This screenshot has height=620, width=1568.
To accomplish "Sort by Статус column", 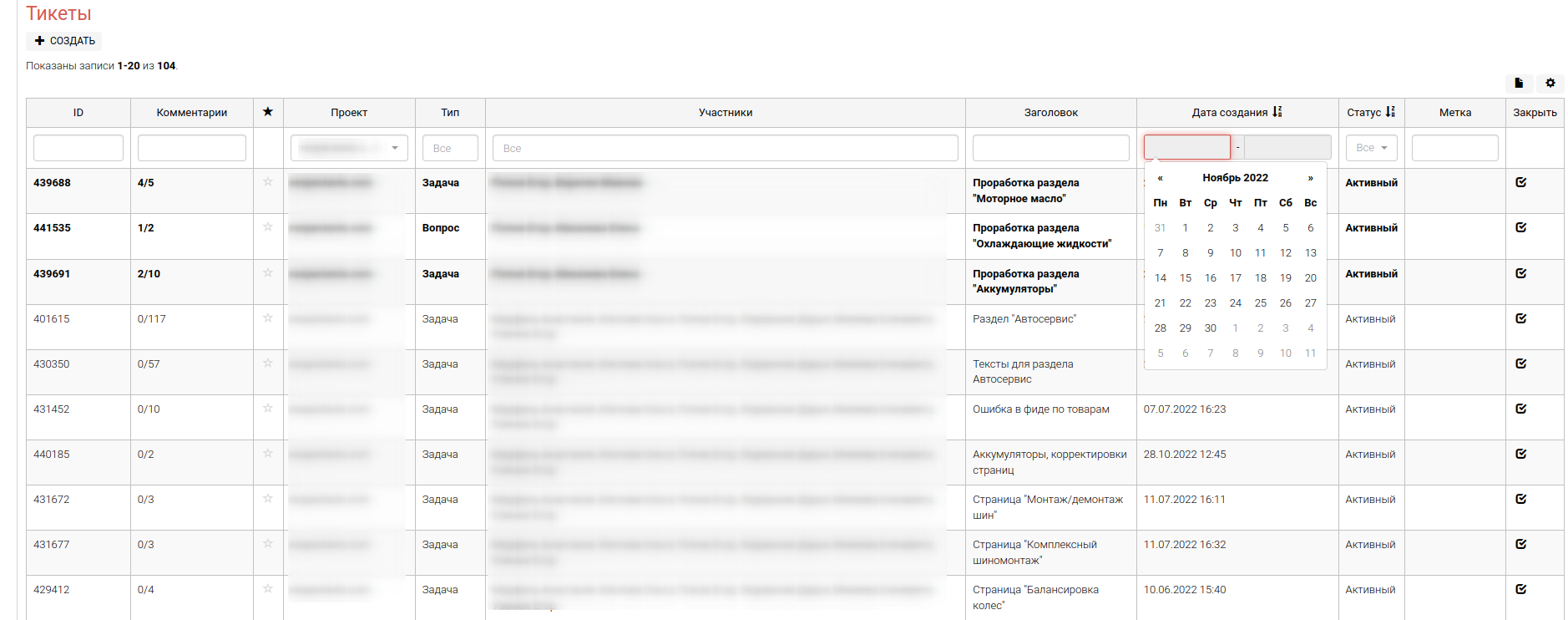I will (1370, 112).
